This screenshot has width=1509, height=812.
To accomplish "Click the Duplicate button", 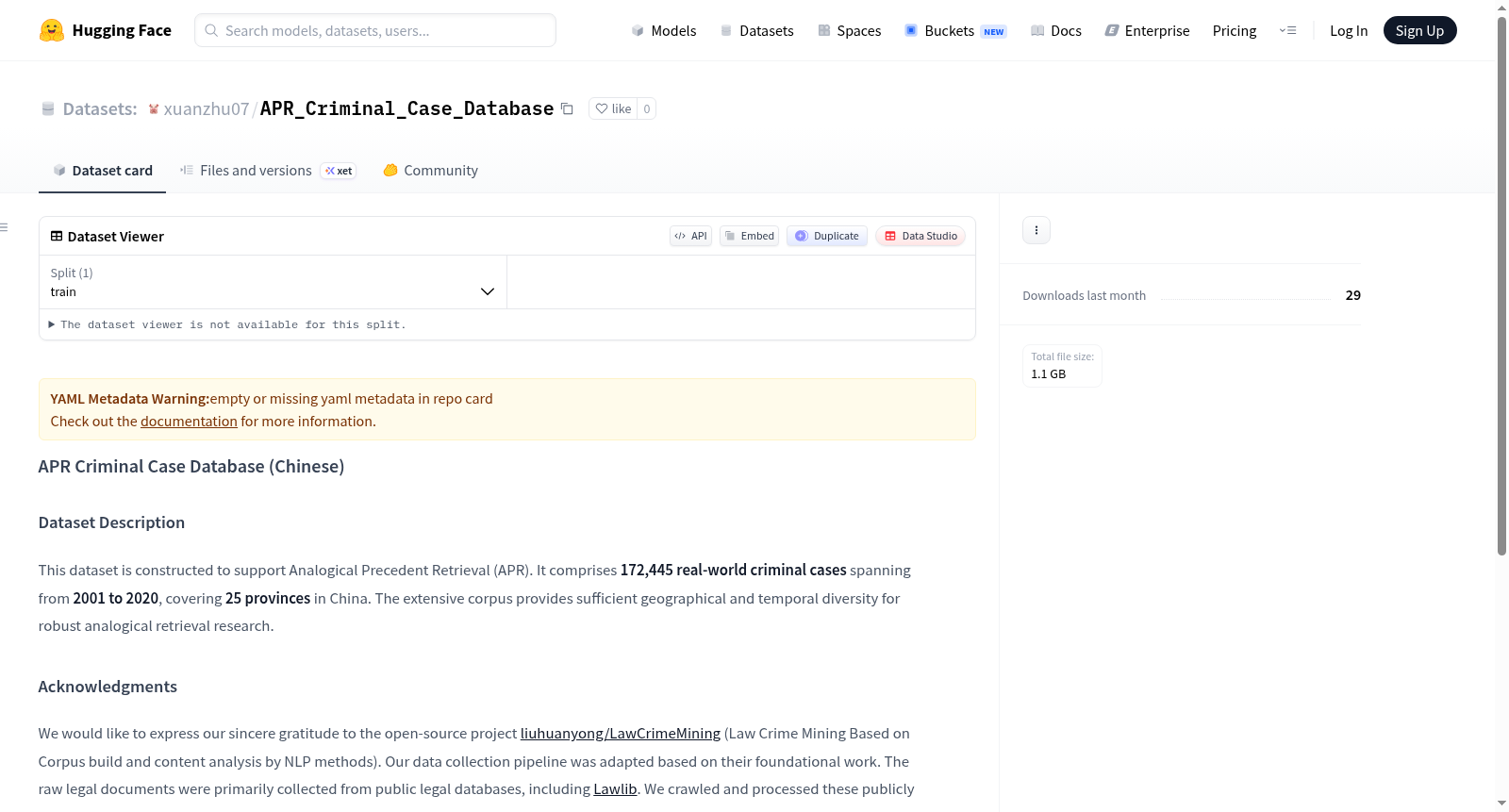I will tap(827, 236).
